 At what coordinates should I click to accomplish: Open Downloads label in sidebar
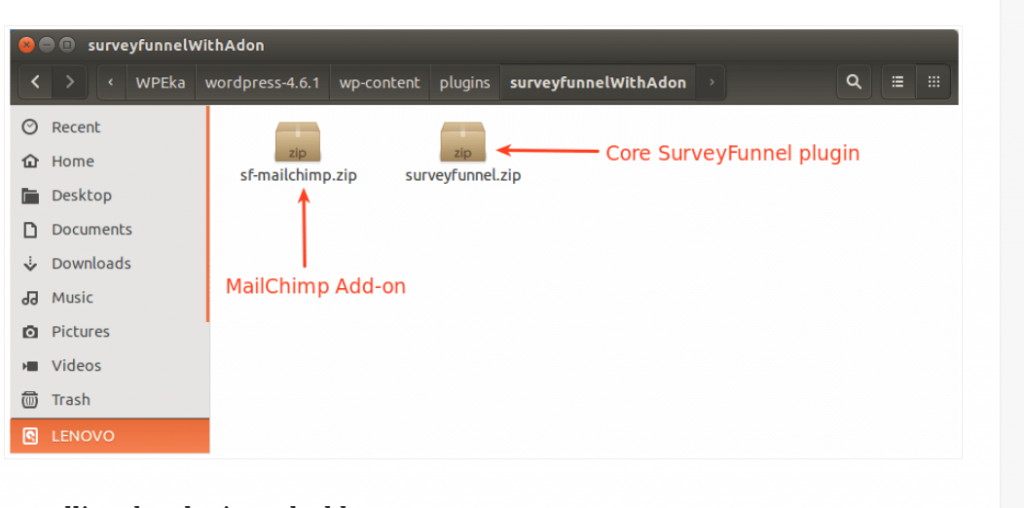pos(91,263)
